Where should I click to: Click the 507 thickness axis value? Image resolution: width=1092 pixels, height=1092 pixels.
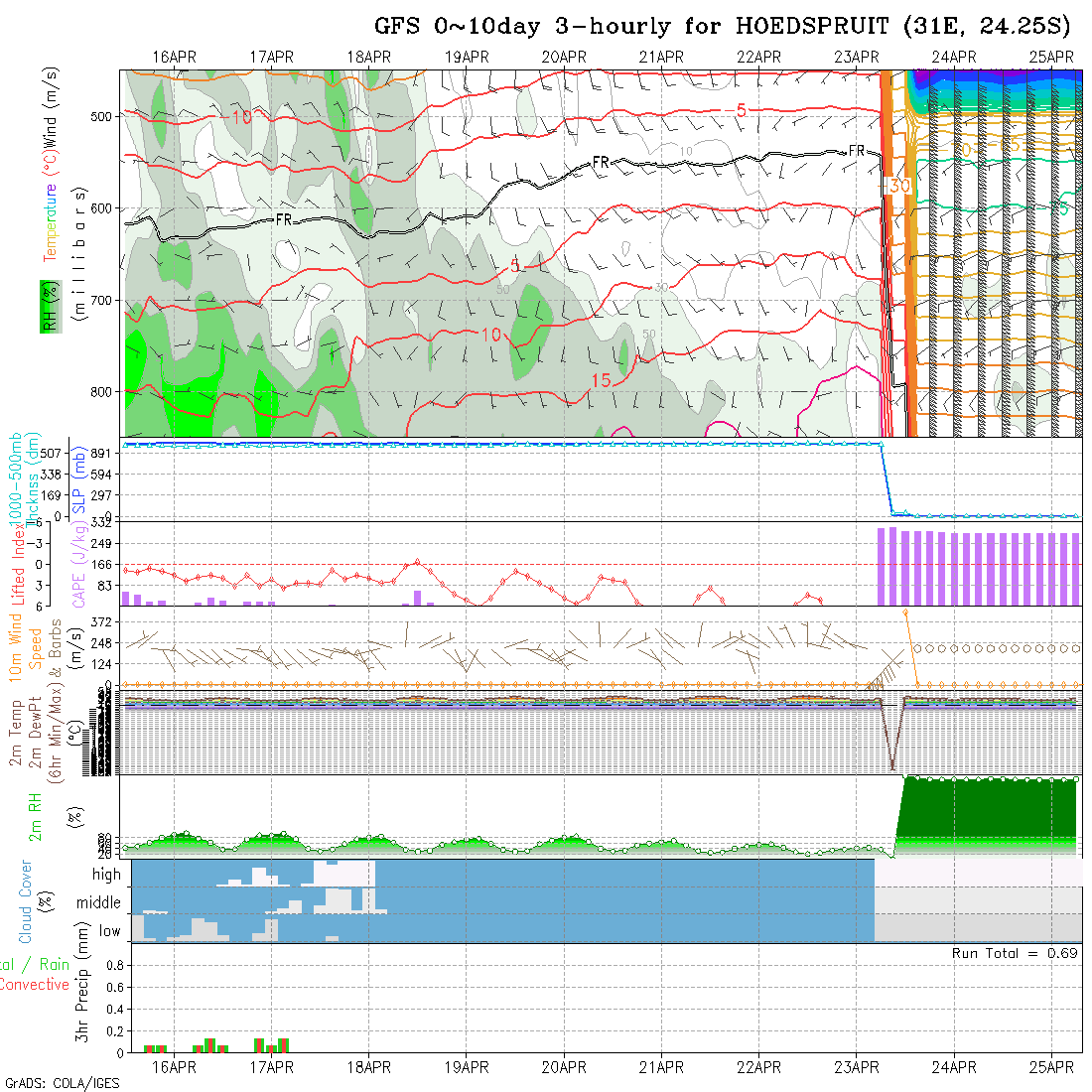(x=51, y=454)
